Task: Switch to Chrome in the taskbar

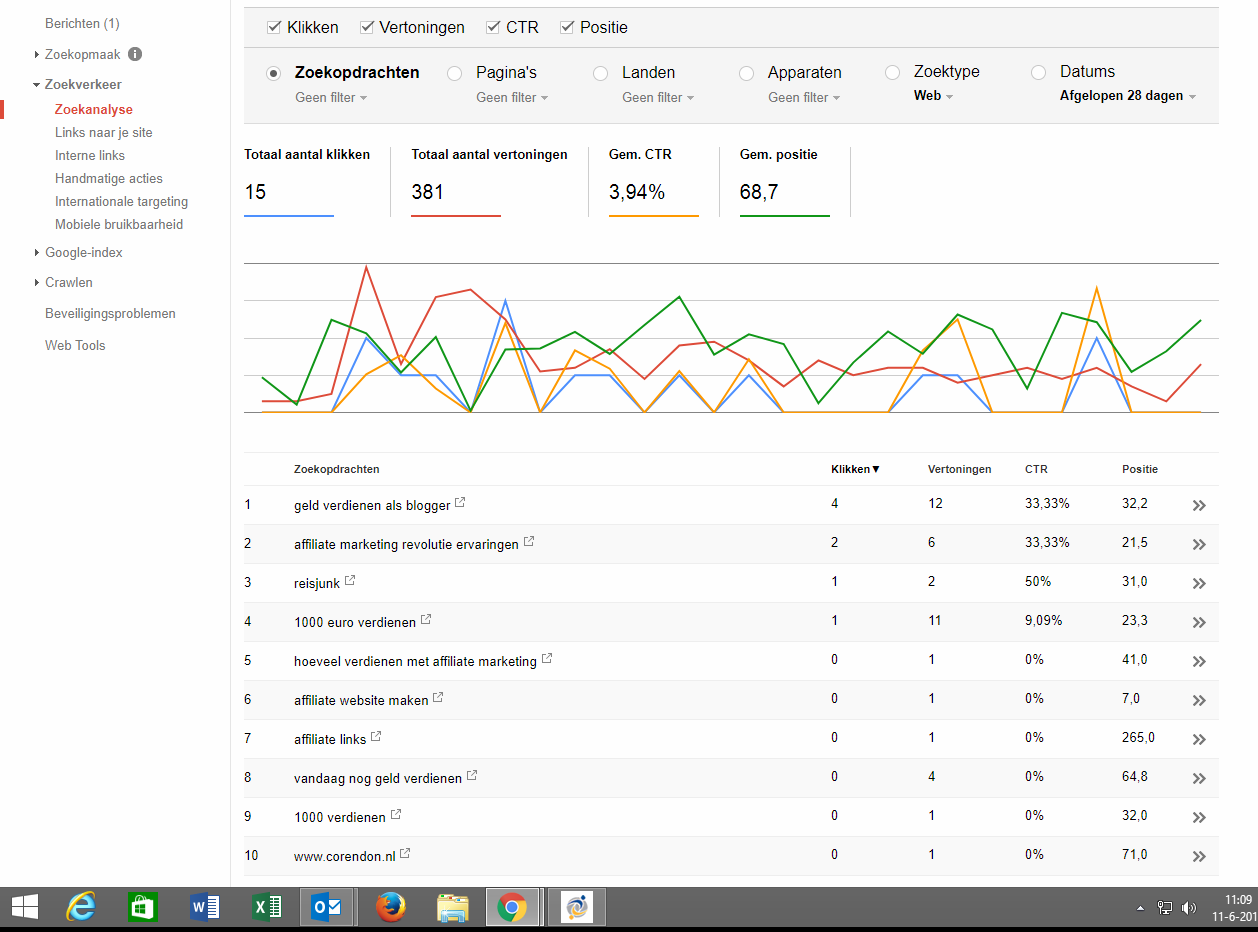Action: click(x=512, y=907)
